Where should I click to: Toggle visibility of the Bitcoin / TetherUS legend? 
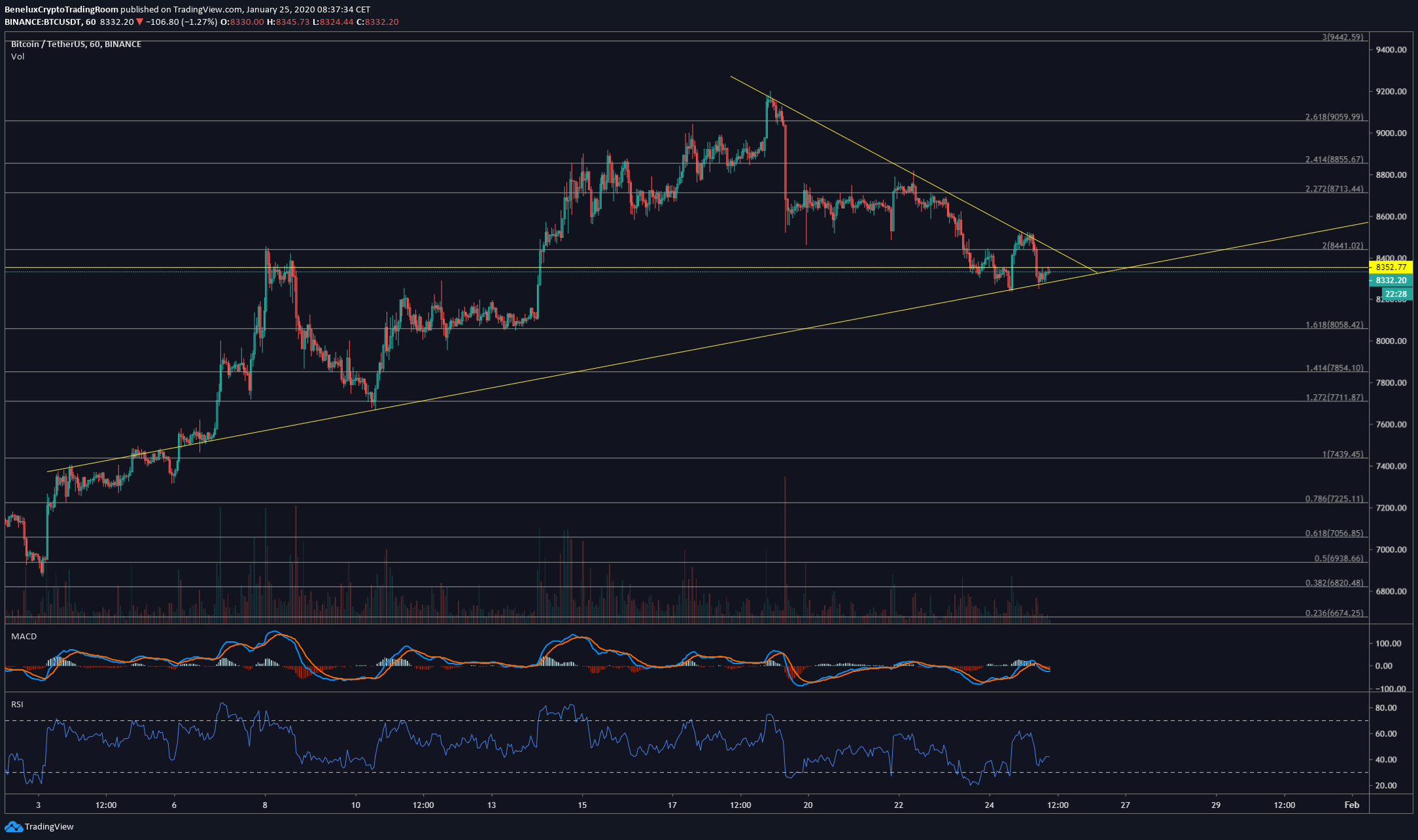click(x=75, y=44)
